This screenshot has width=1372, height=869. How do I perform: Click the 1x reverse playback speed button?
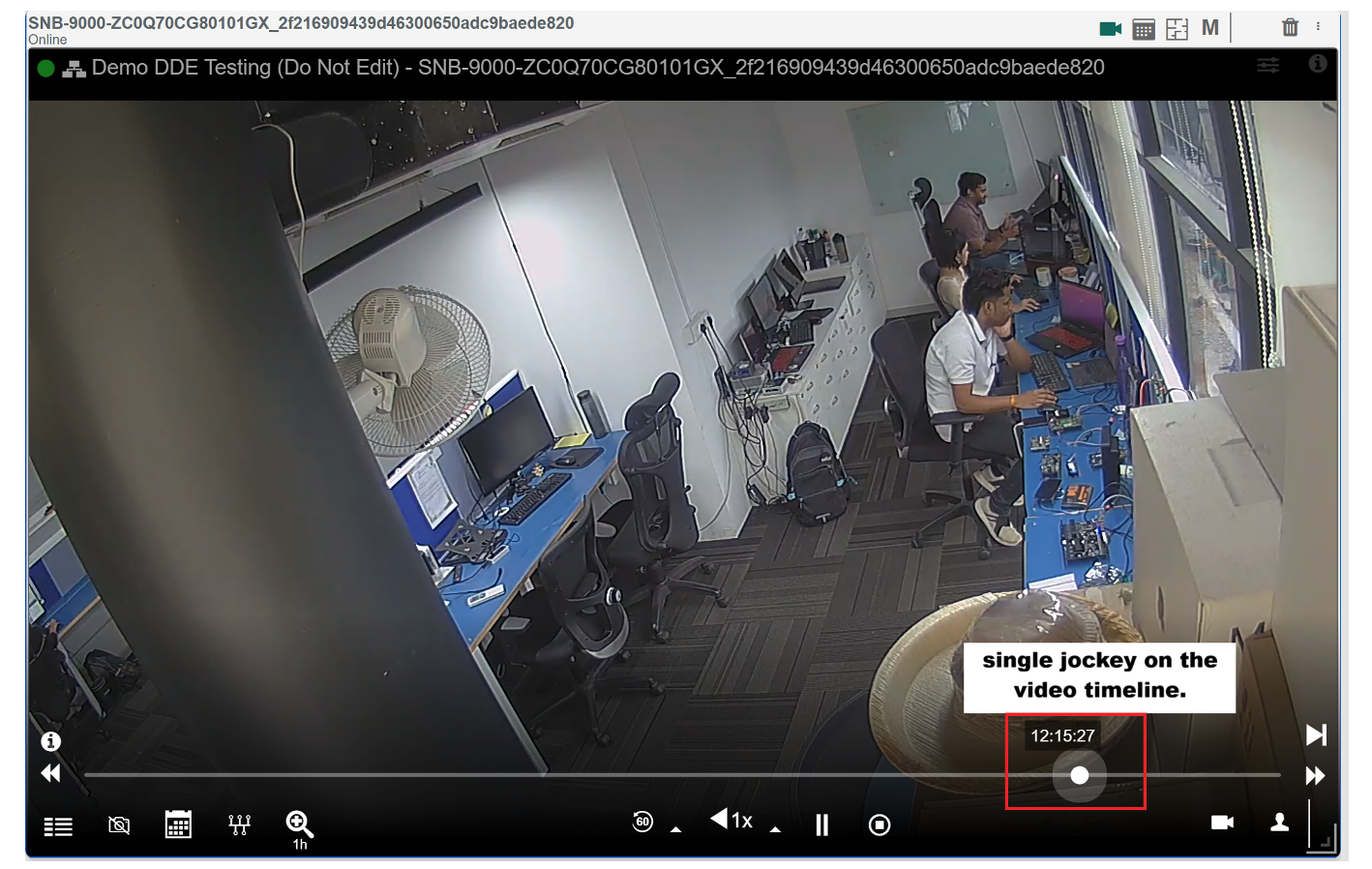click(731, 821)
